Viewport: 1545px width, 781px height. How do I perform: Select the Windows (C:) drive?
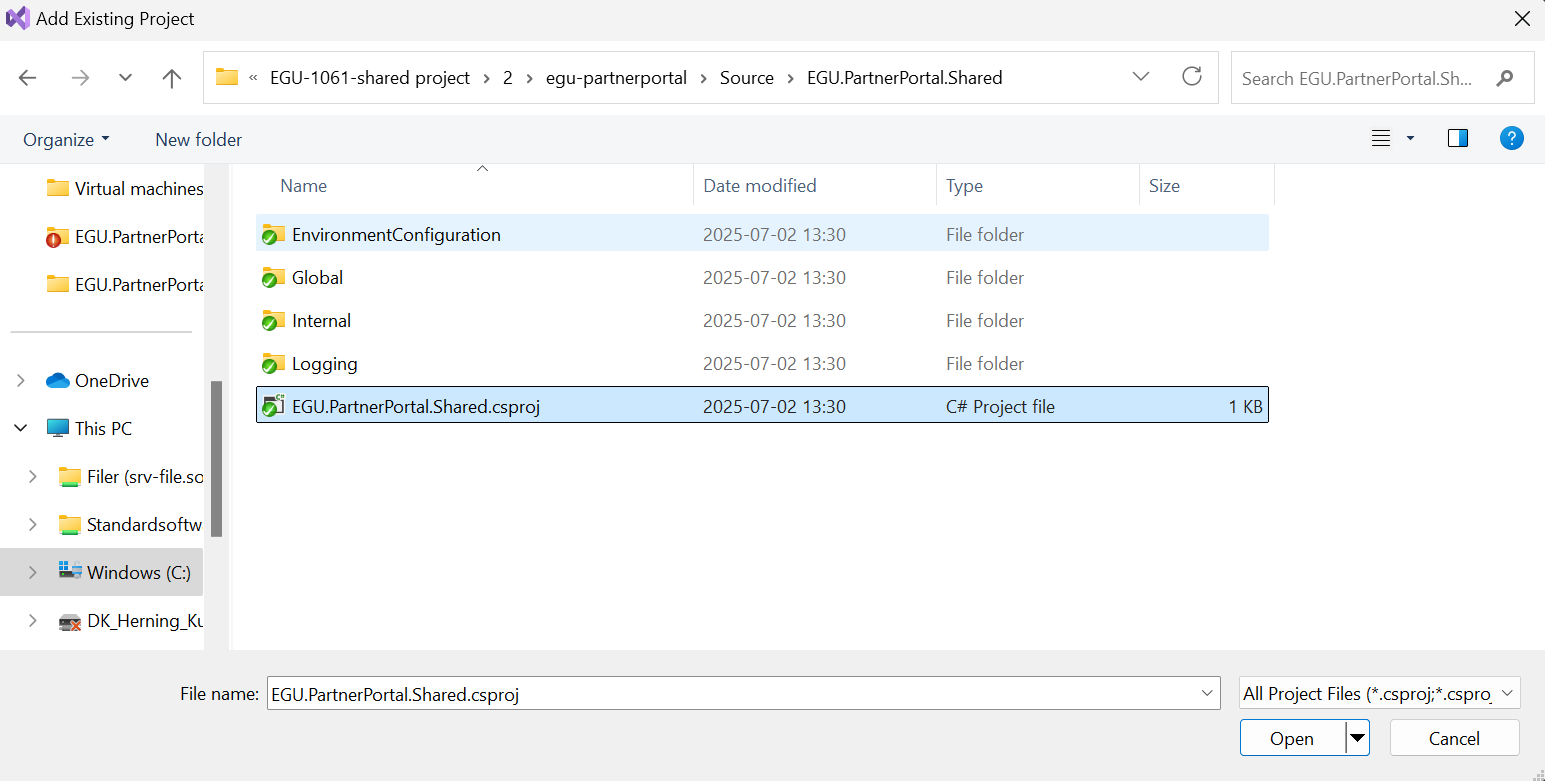(x=101, y=572)
